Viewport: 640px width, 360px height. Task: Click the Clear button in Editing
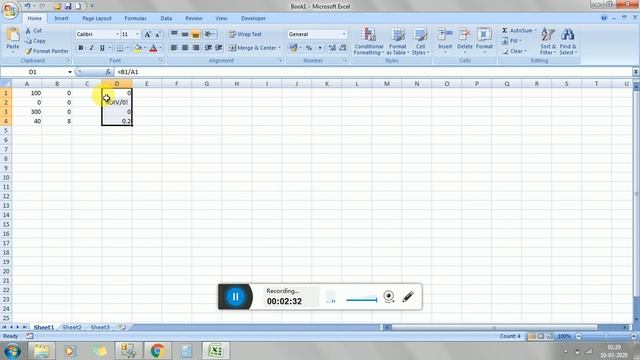pos(513,51)
